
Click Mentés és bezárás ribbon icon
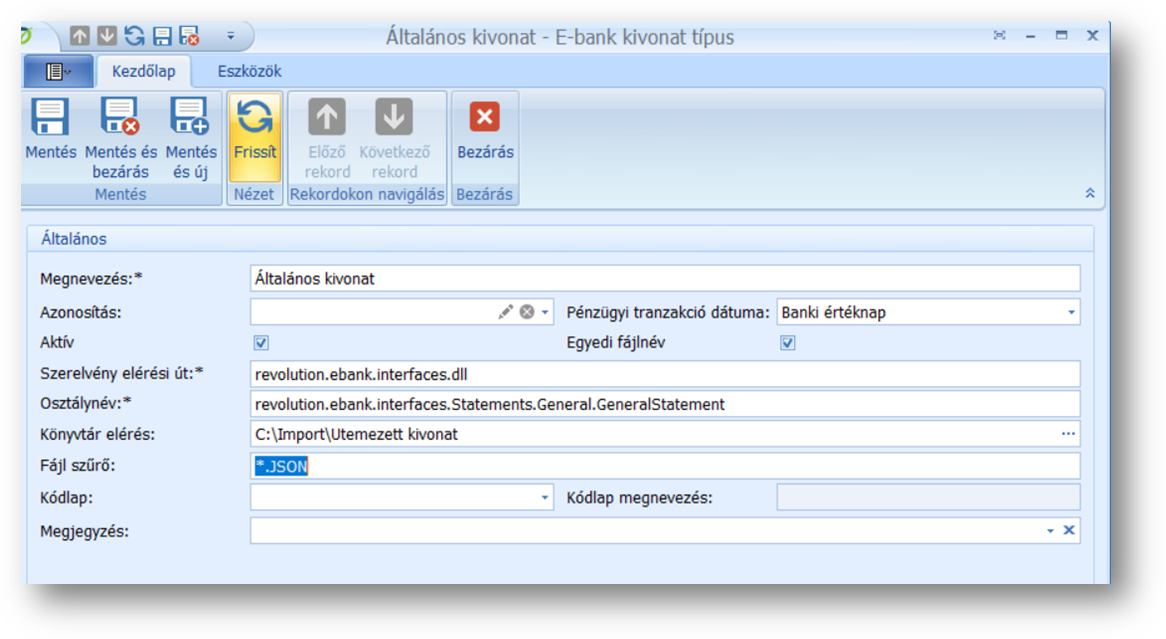[120, 118]
